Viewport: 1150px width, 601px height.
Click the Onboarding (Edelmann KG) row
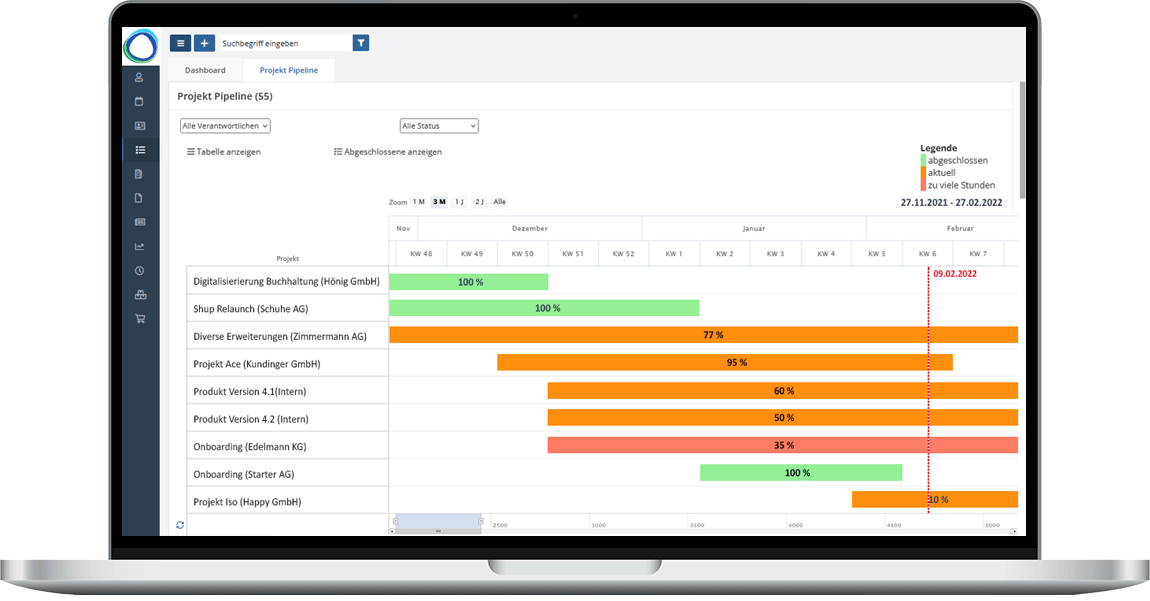pos(287,446)
